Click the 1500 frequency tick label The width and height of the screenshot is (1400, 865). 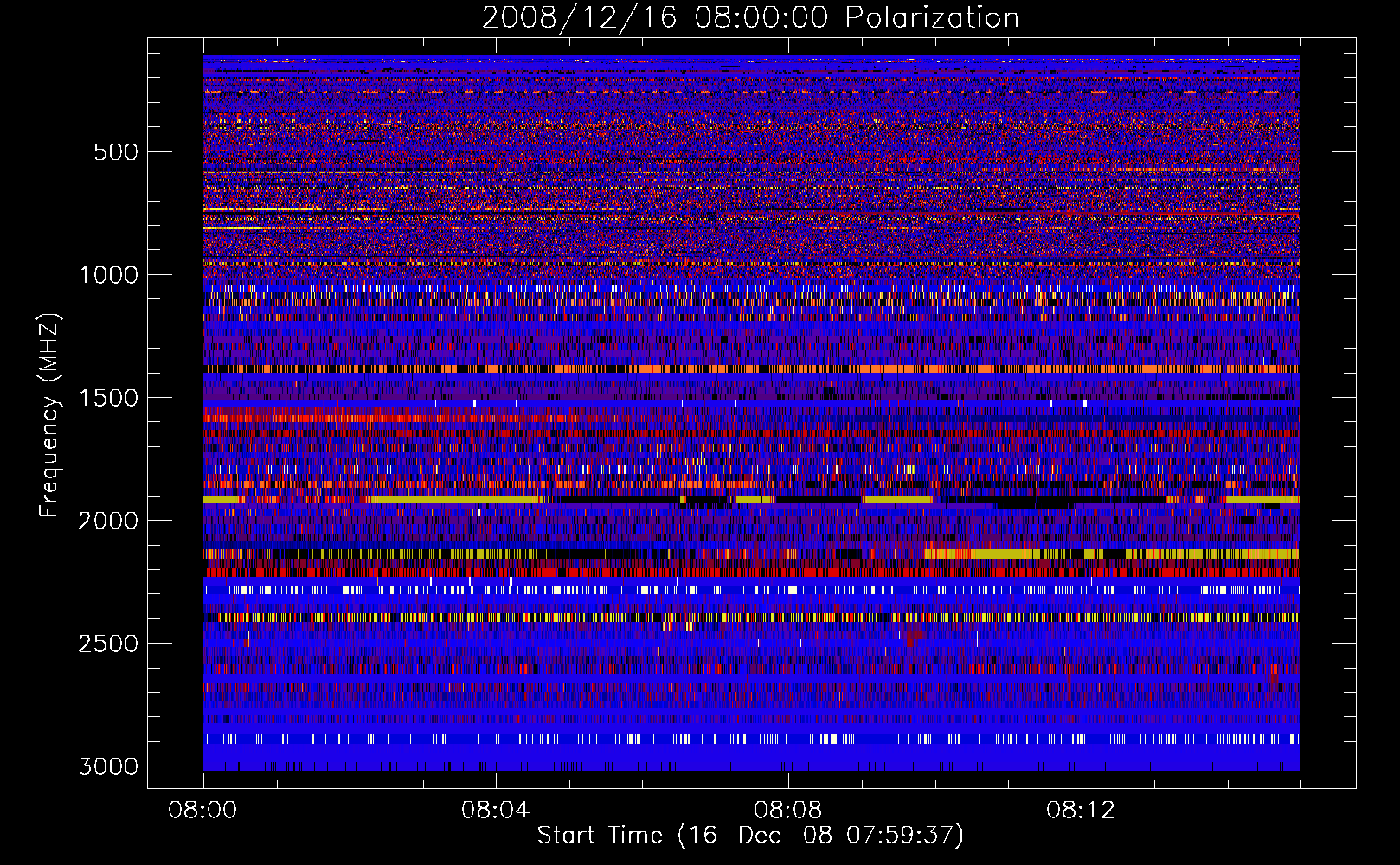[x=109, y=398]
